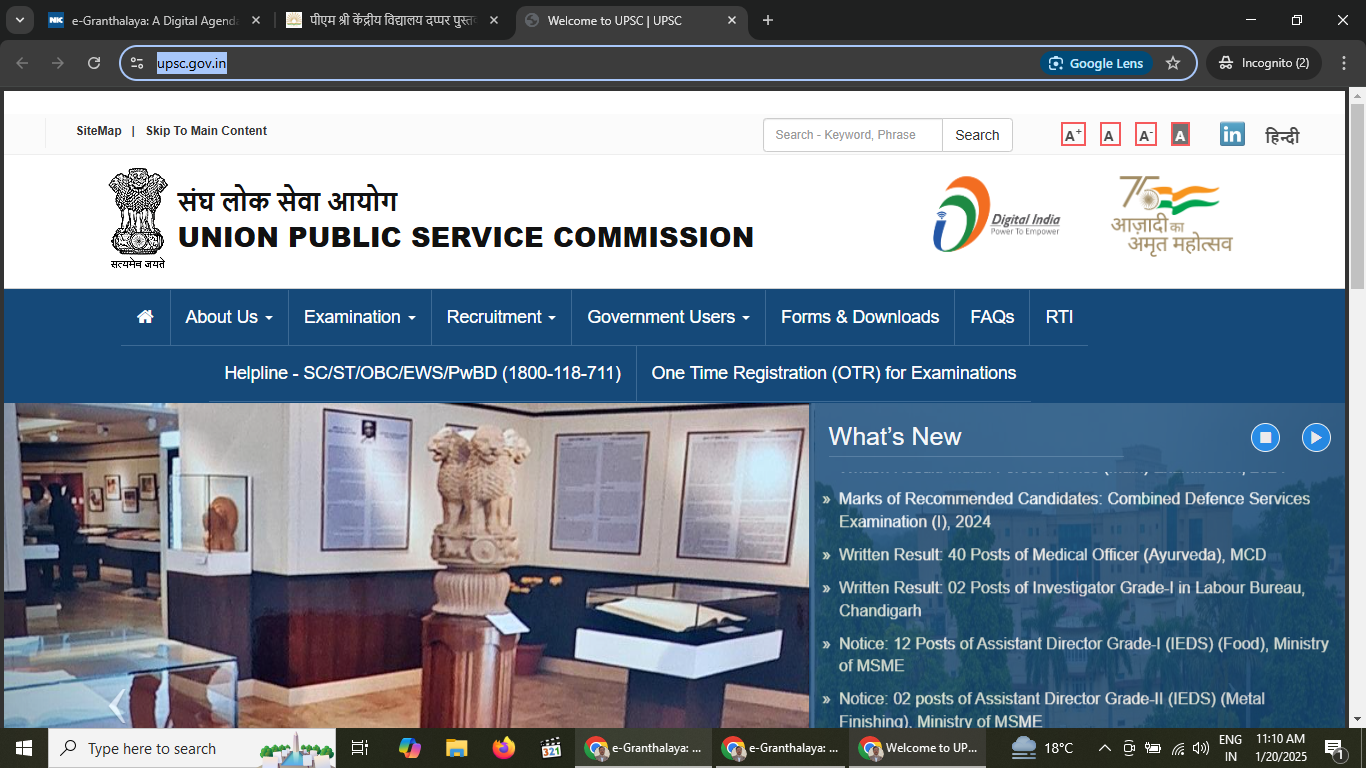Show hidden system tray icons
The height and width of the screenshot is (768, 1366).
pos(1105,748)
